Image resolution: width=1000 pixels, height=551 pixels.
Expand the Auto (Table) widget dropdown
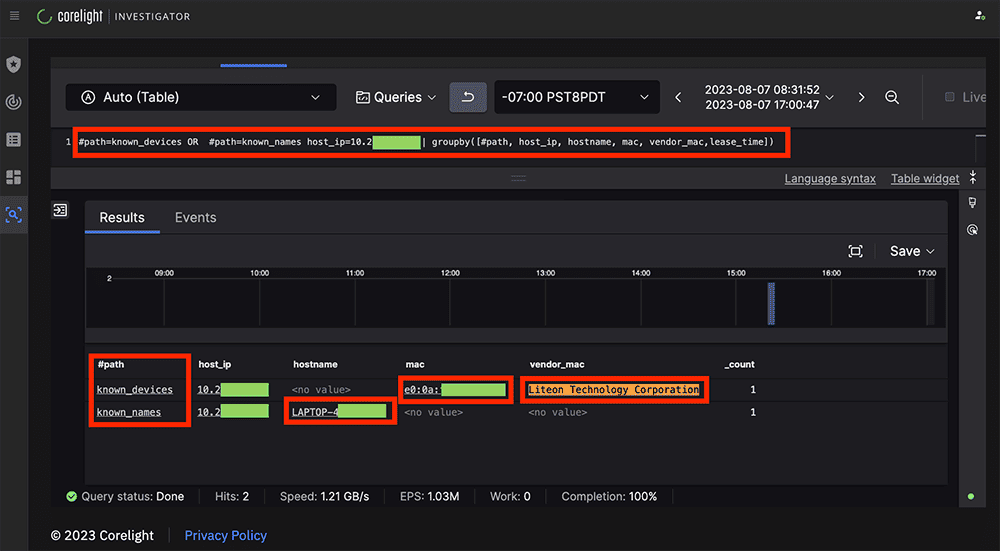coord(201,97)
